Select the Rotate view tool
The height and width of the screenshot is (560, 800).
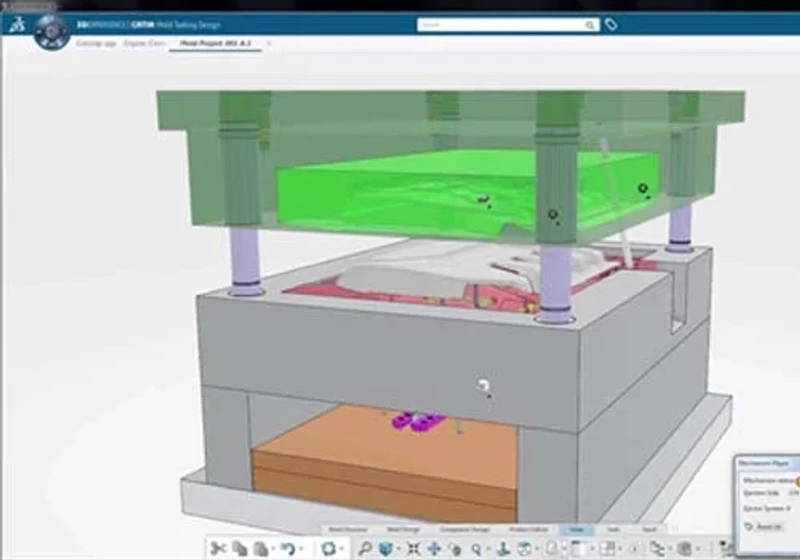tap(456, 549)
